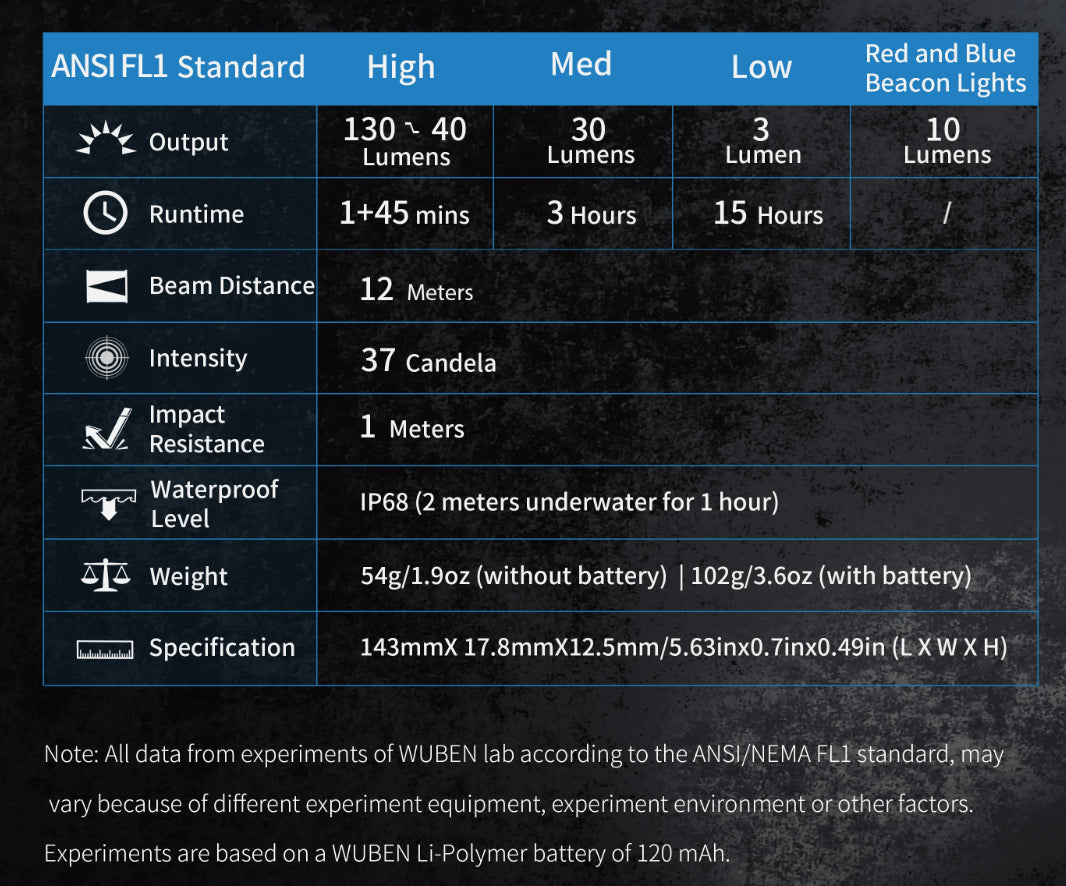Click the High column header

click(x=400, y=67)
